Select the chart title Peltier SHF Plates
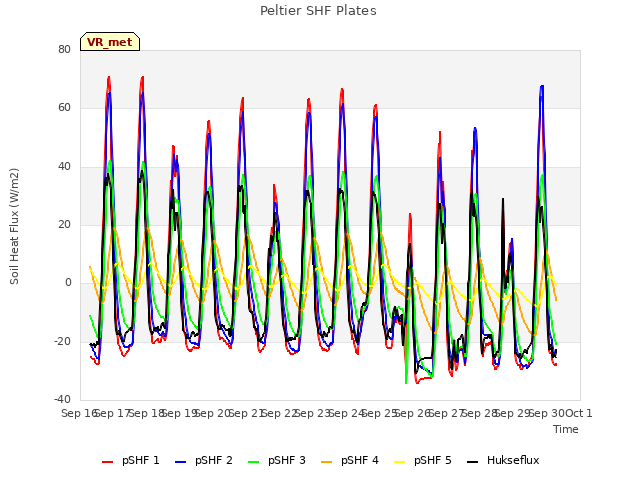Screen dimensions: 640x480 tap(318, 11)
